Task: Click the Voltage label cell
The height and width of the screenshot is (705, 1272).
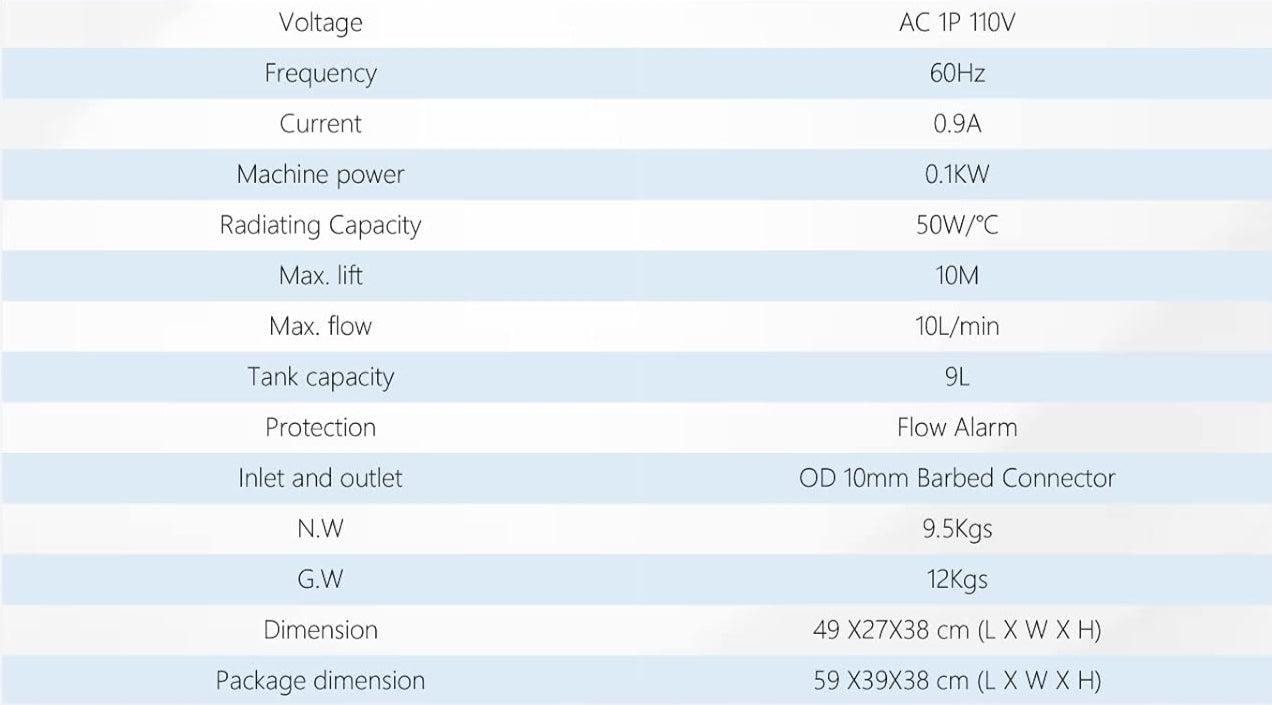Action: pyautogui.click(x=320, y=22)
